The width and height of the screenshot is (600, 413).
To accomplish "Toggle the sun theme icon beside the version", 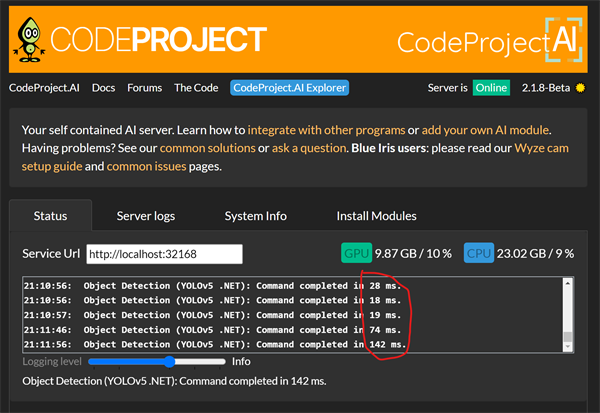I will [580, 88].
